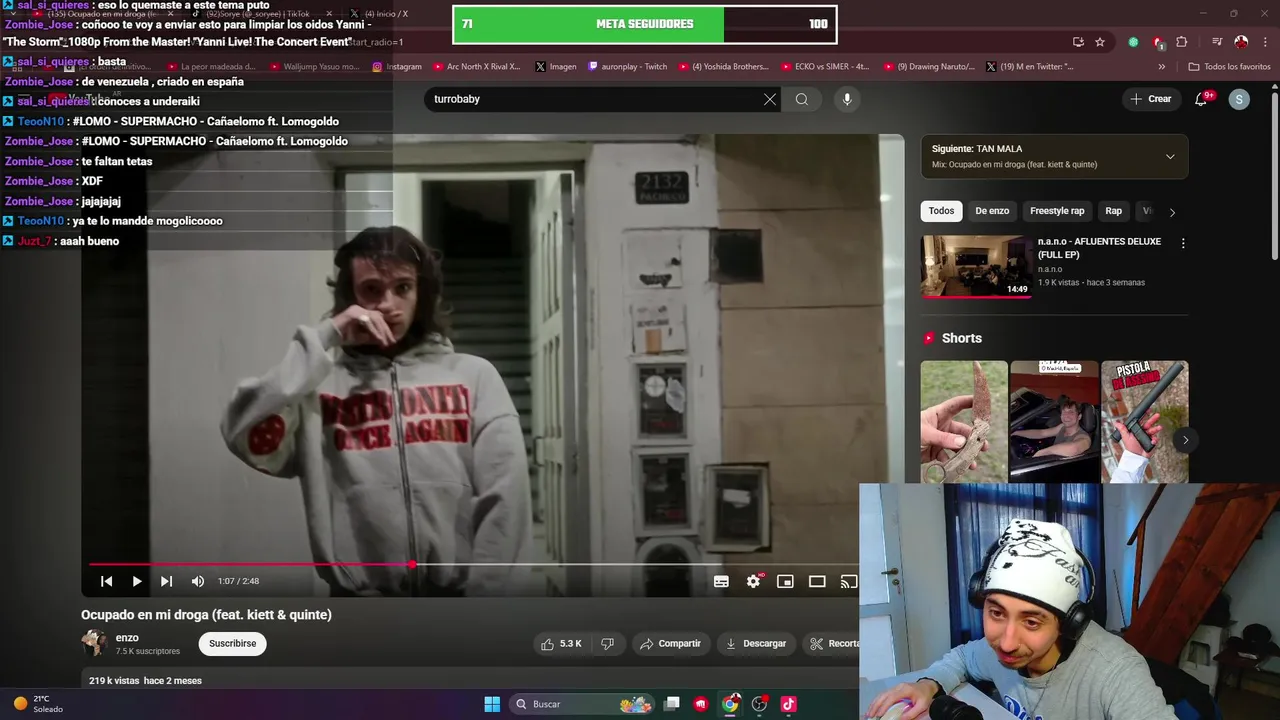Open the weather widget 21°C Soleado
Viewport: 1280px width, 720px height.
[x=38, y=704]
